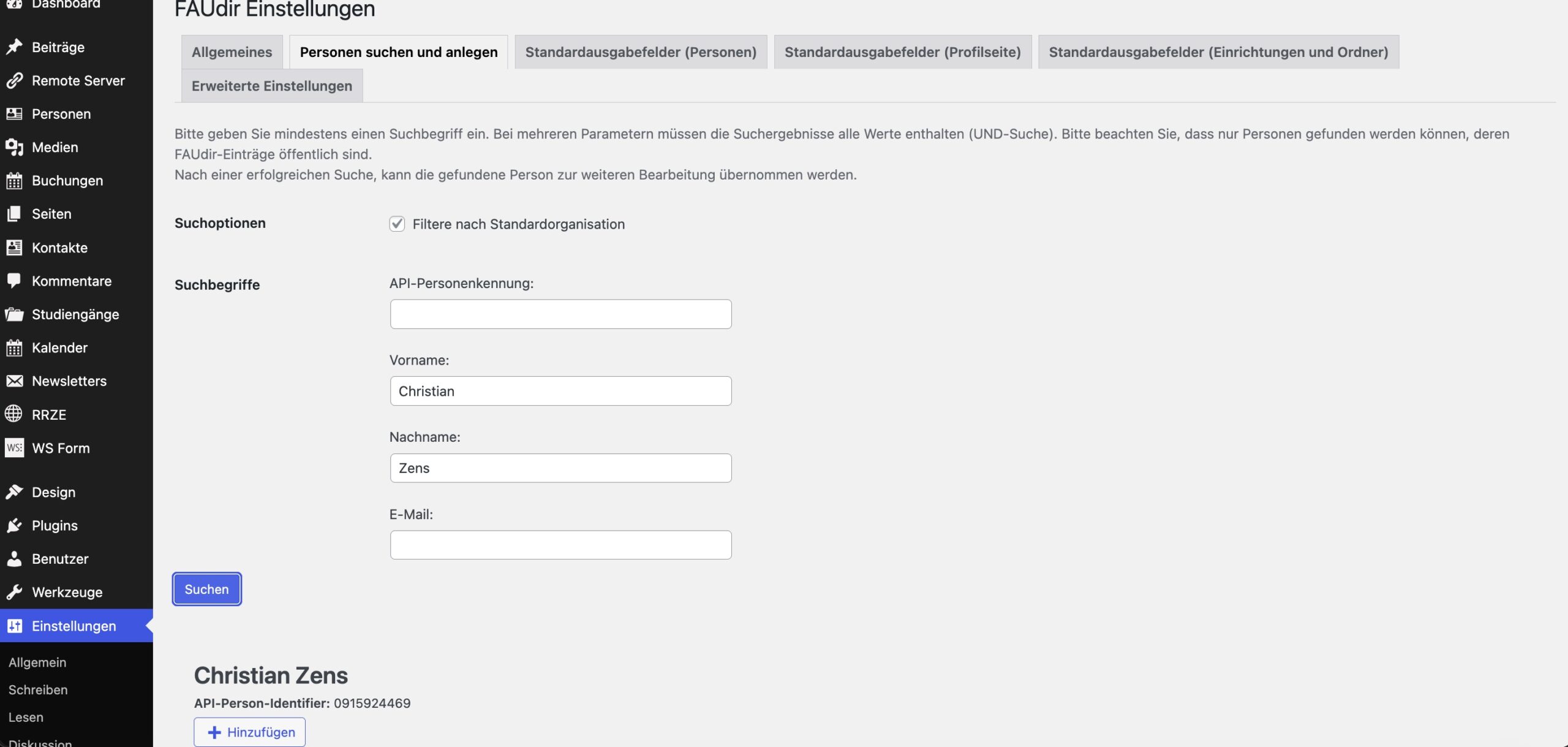Click the Beiträge pushpin icon
Viewport: 1568px width, 747px height.
pos(14,47)
